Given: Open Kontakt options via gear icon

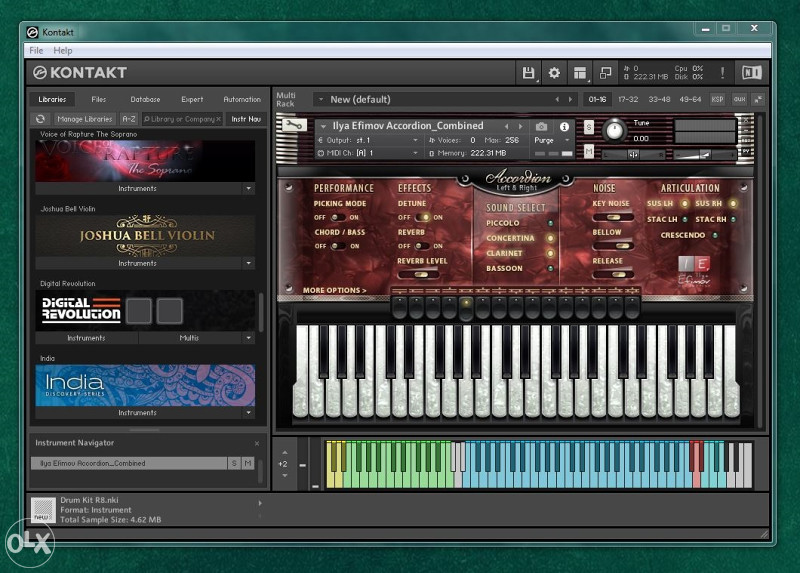Looking at the screenshot, I should [x=554, y=73].
